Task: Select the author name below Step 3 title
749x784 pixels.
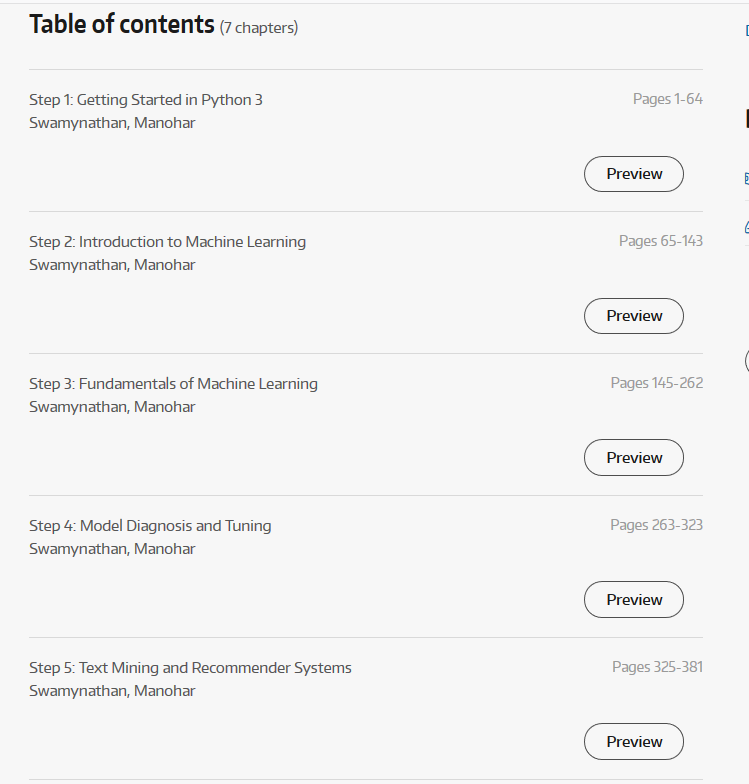Action: coord(112,407)
